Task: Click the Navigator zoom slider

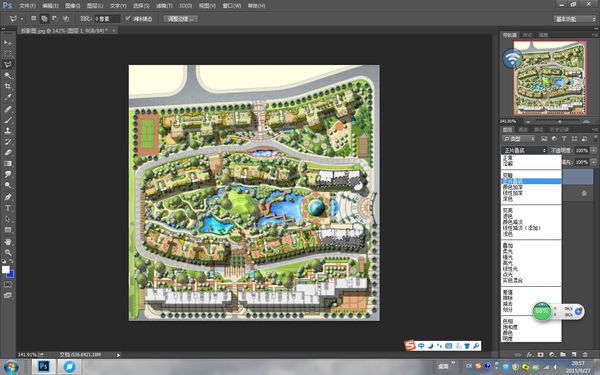Action: click(x=559, y=121)
